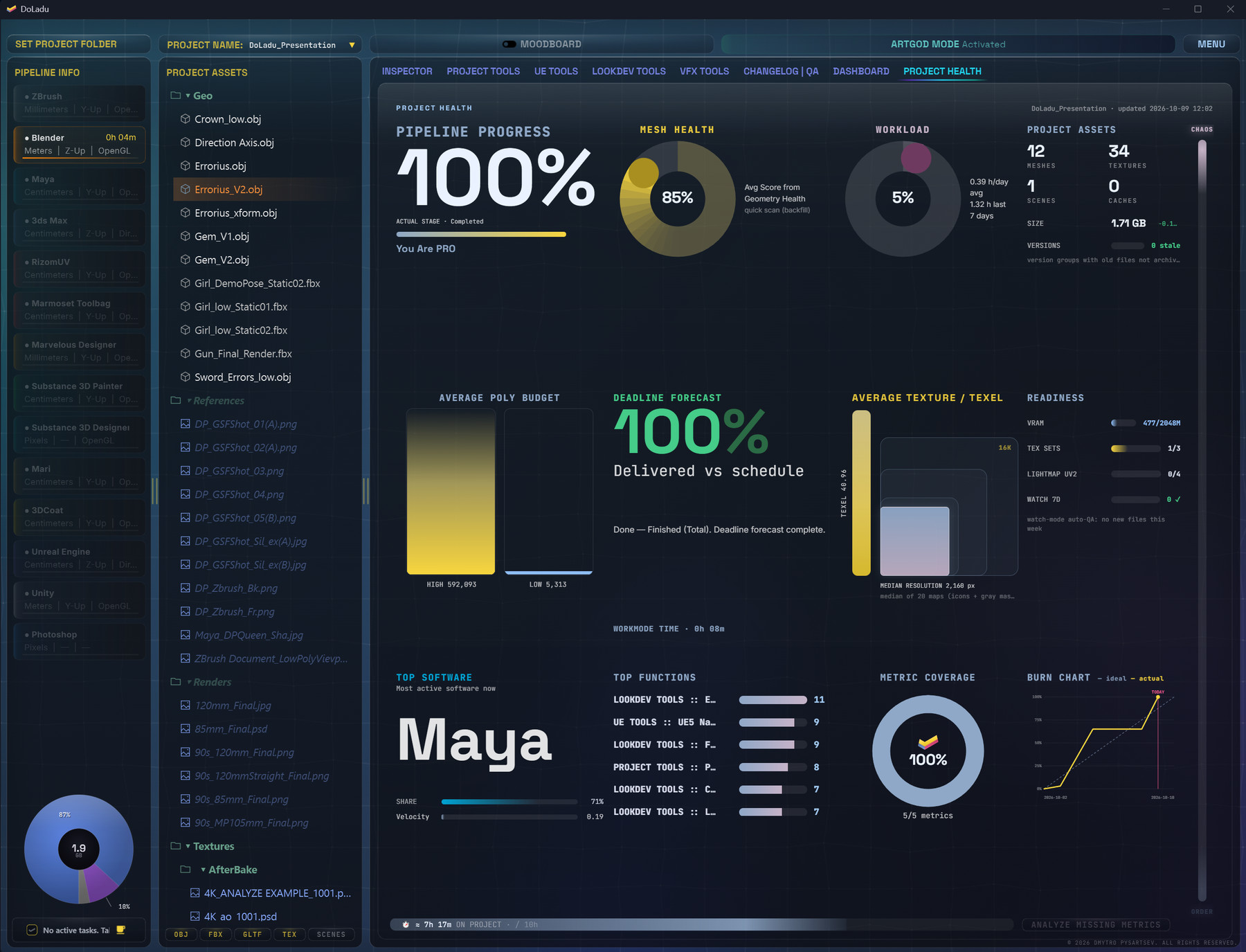The width and height of the screenshot is (1246, 952).
Task: Open the Project Name dropdown arrow
Action: (x=352, y=45)
